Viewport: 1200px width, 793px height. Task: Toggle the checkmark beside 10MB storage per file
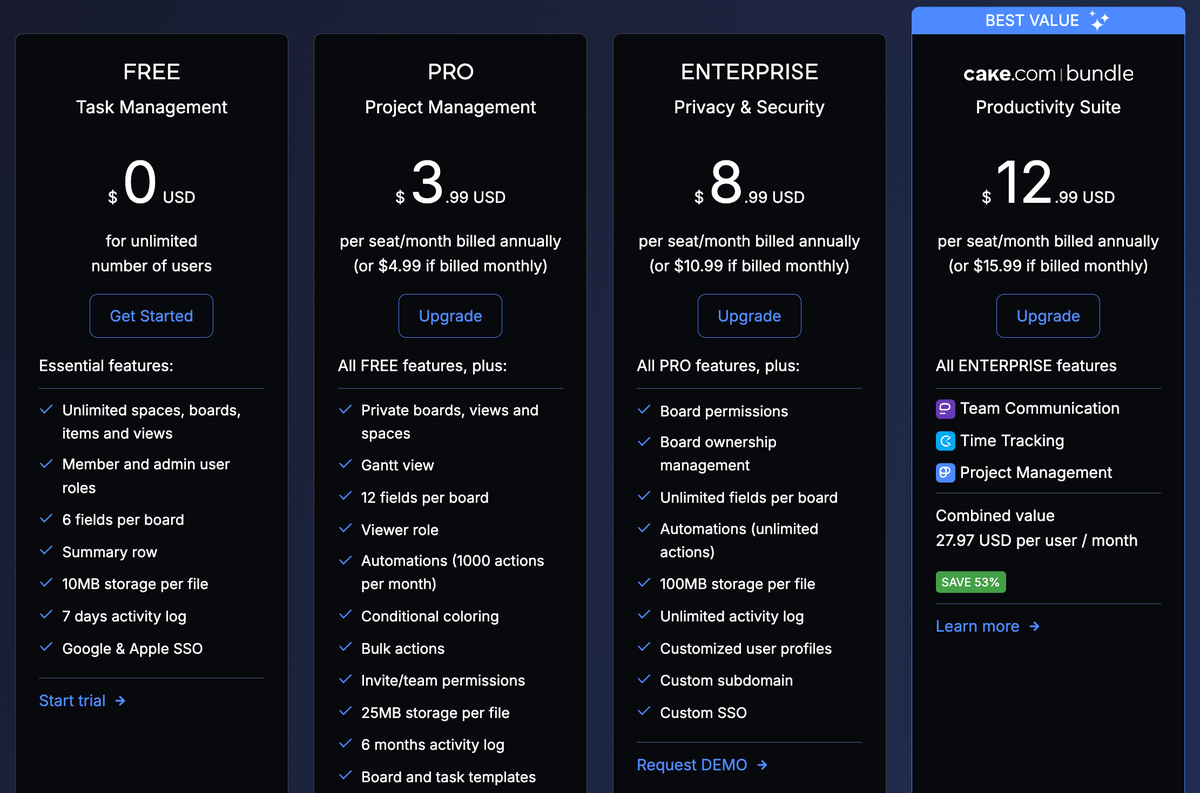point(45,584)
